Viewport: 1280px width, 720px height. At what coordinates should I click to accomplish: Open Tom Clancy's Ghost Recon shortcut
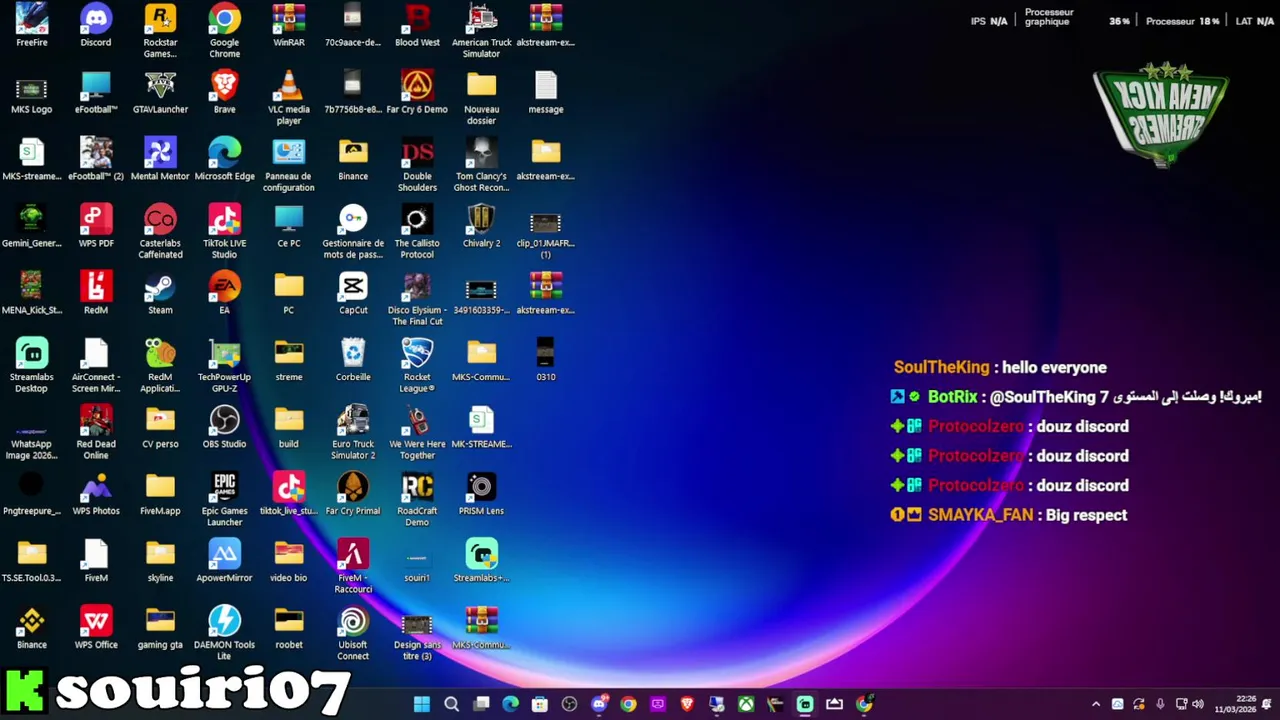(x=481, y=165)
